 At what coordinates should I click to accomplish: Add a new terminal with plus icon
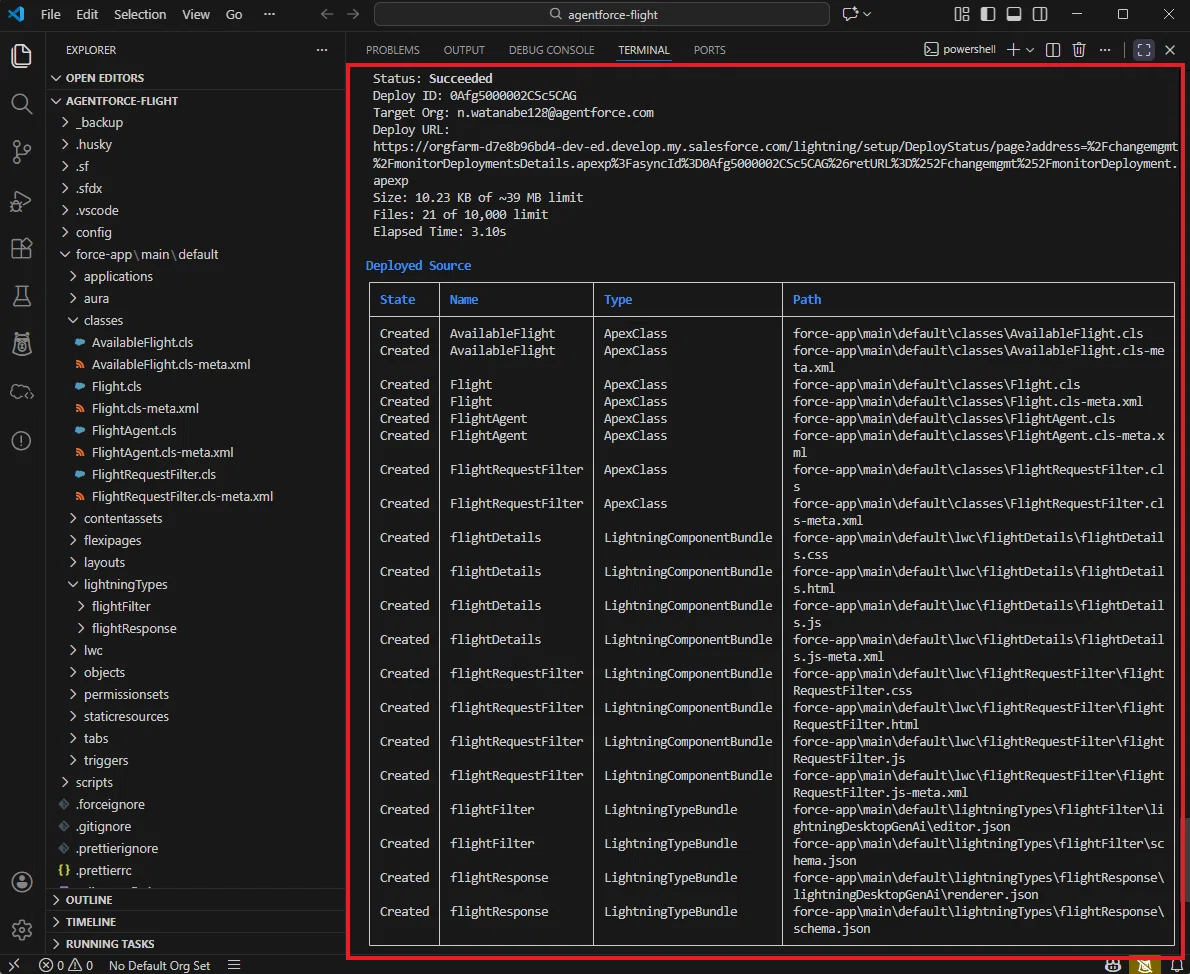click(x=1012, y=50)
